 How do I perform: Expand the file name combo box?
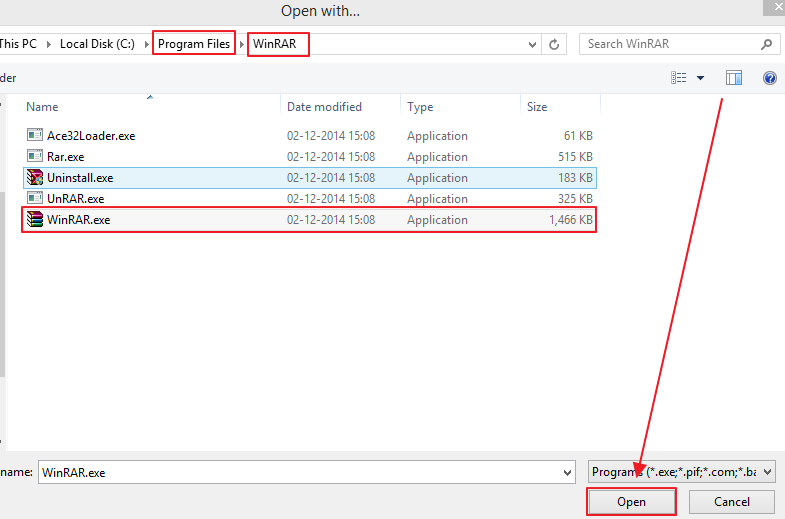click(x=567, y=472)
